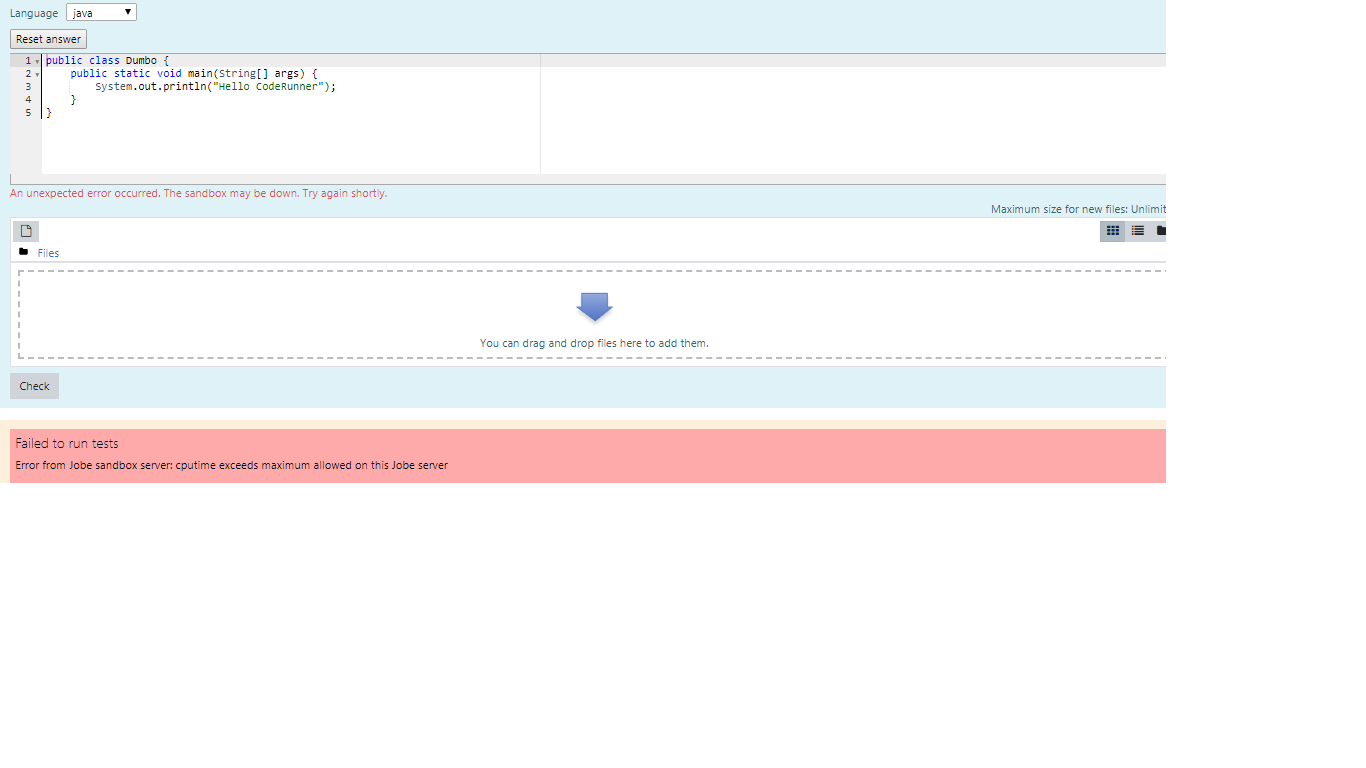Click in code editor on println line
Screen dimensions: 1366x768
(x=216, y=87)
